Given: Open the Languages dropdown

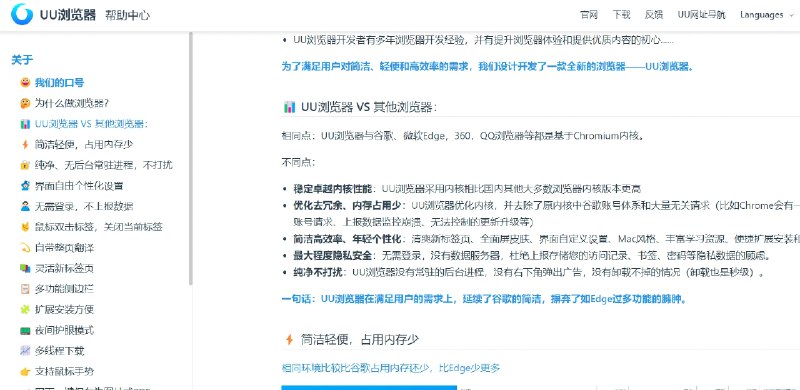Looking at the screenshot, I should pyautogui.click(x=767, y=15).
